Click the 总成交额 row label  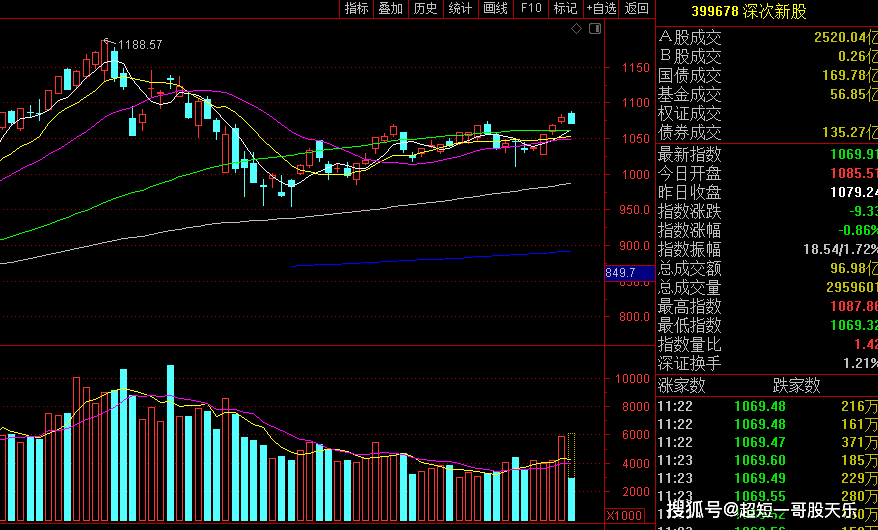pos(689,269)
